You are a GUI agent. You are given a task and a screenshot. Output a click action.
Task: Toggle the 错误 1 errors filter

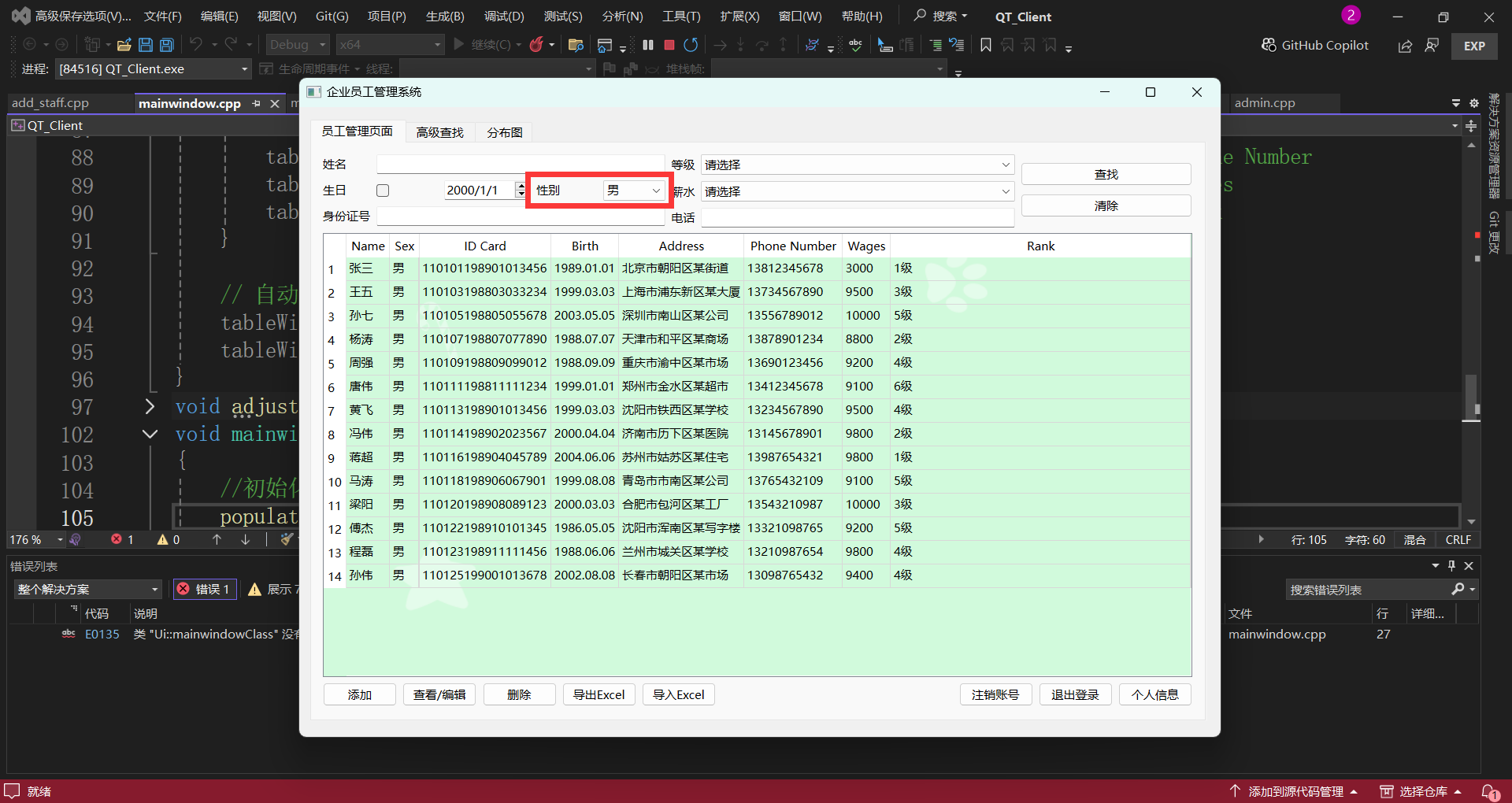click(x=205, y=589)
